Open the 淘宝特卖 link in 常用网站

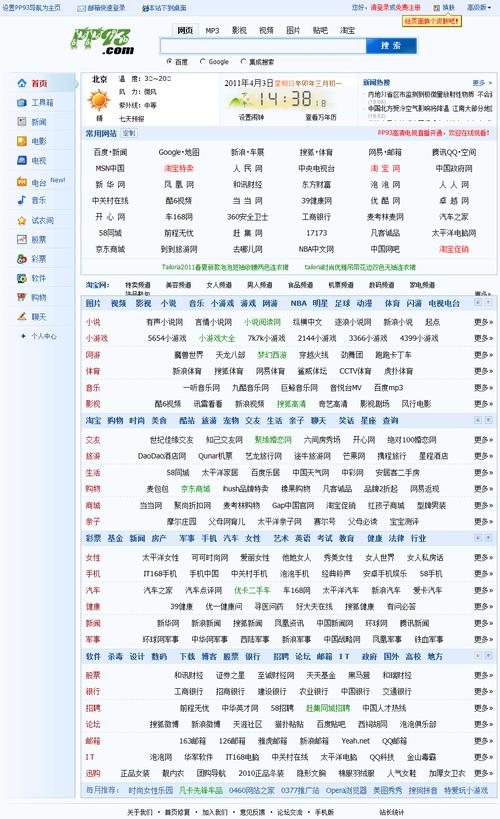pos(179,168)
